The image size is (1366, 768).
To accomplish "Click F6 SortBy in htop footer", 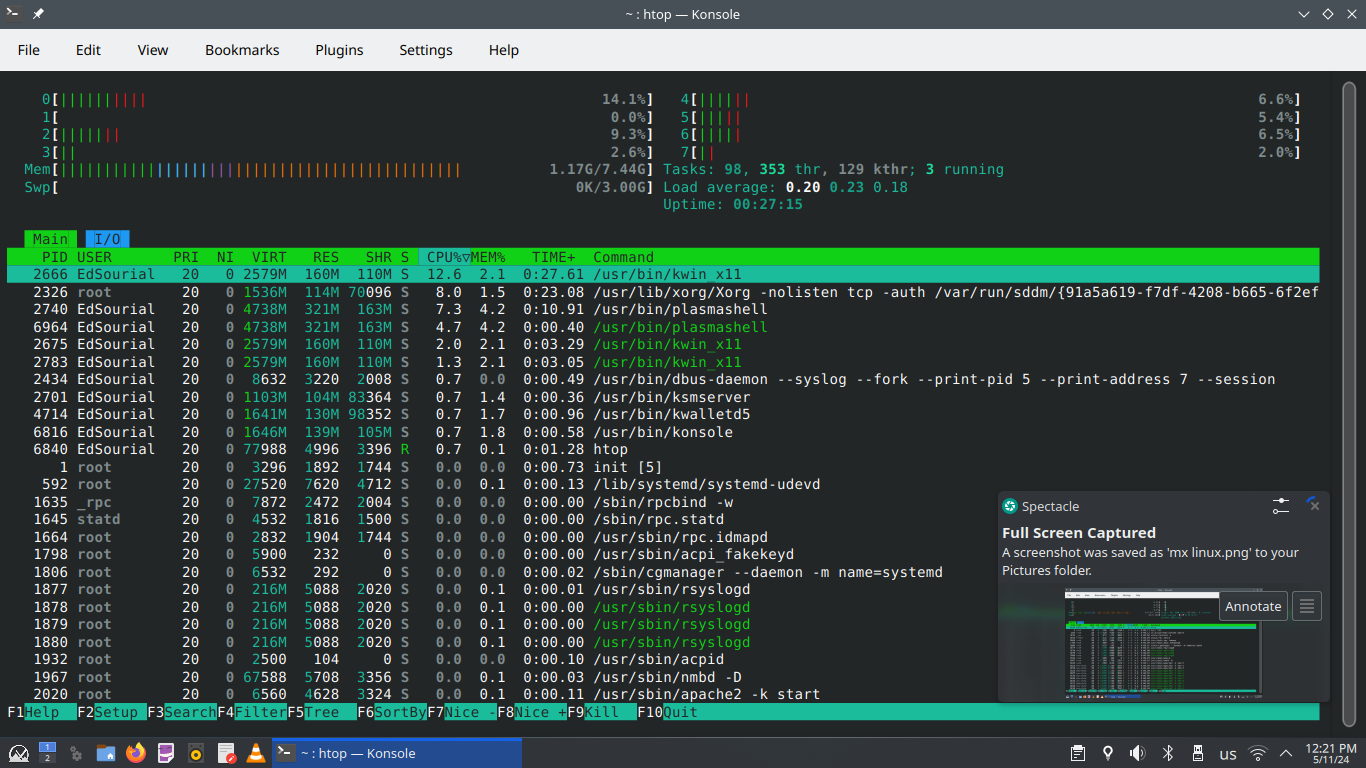I will coord(392,712).
